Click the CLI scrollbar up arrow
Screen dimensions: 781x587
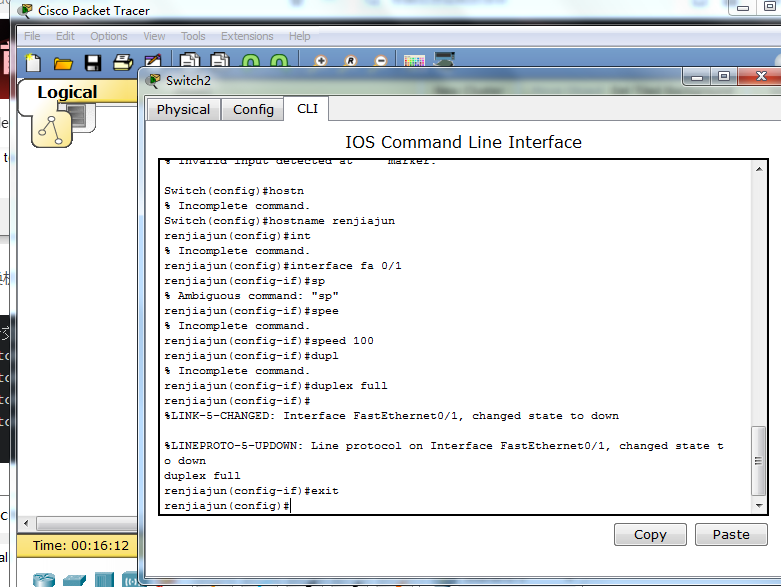pyautogui.click(x=759, y=169)
